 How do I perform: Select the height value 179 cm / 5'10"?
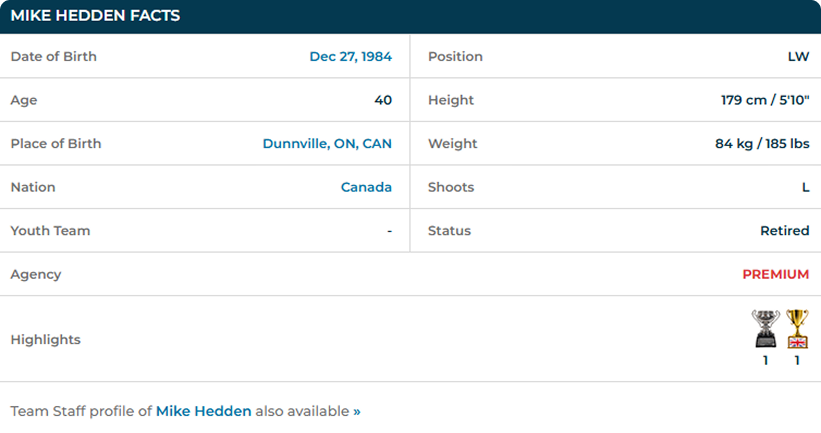point(758,100)
